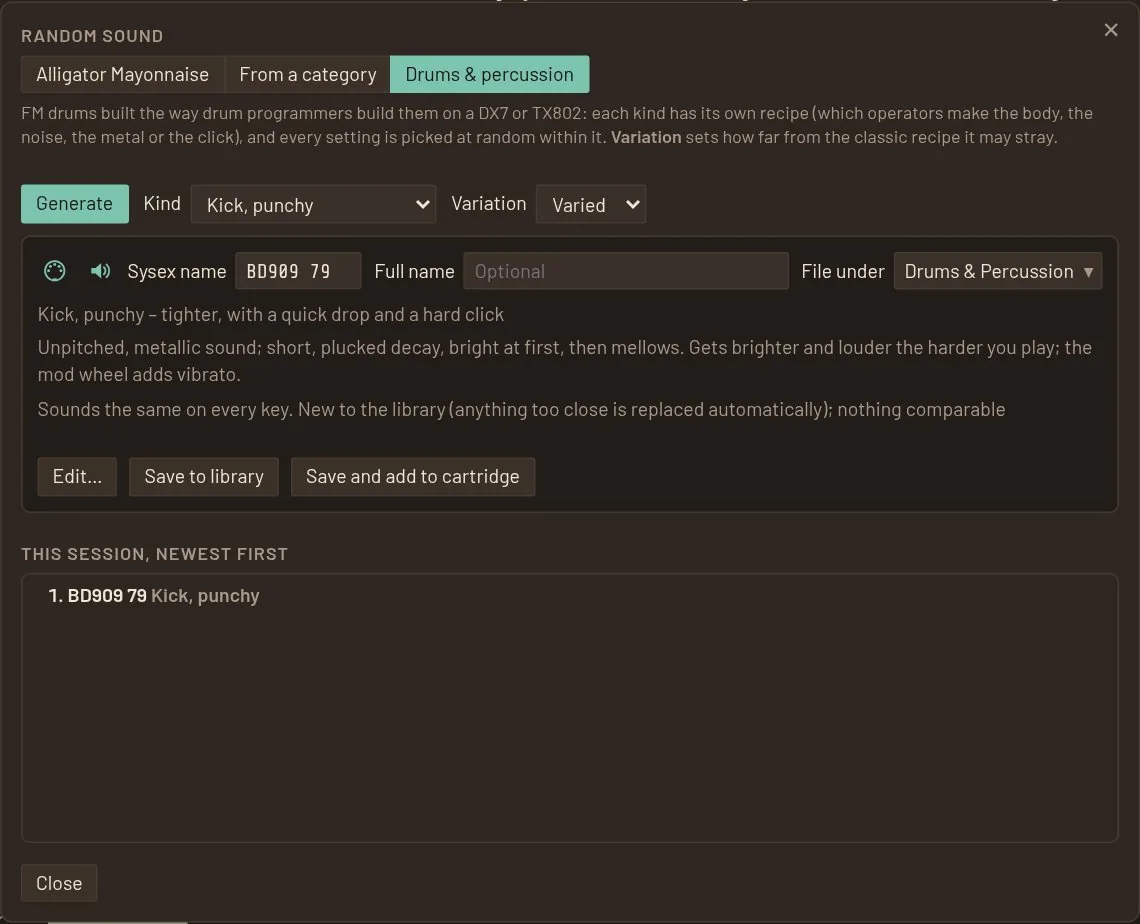This screenshot has width=1140, height=924.
Task: Open the File under dropdown
Action: tap(998, 271)
